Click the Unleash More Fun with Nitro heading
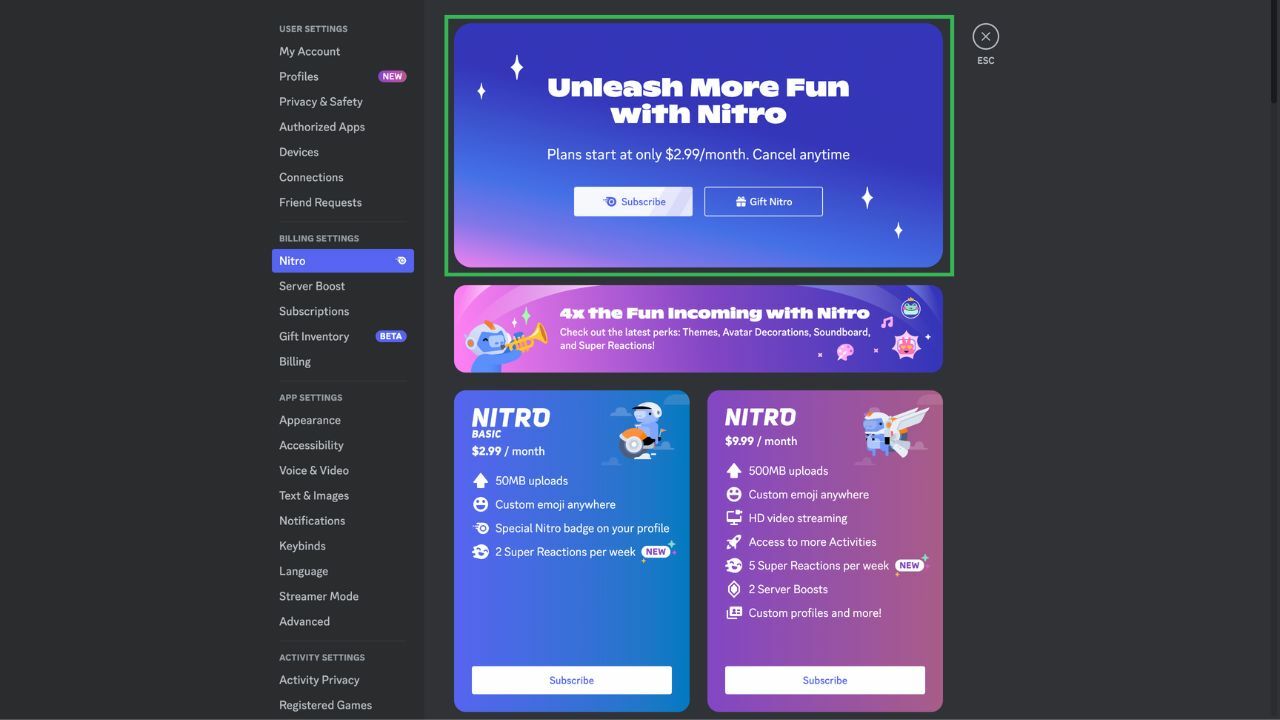 [x=698, y=100]
